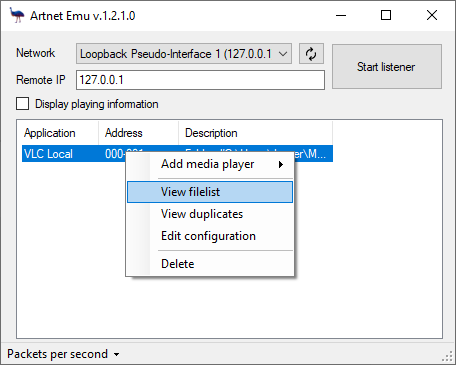Click the Remote IP input field
456x365 pixels.
[x=200, y=80]
